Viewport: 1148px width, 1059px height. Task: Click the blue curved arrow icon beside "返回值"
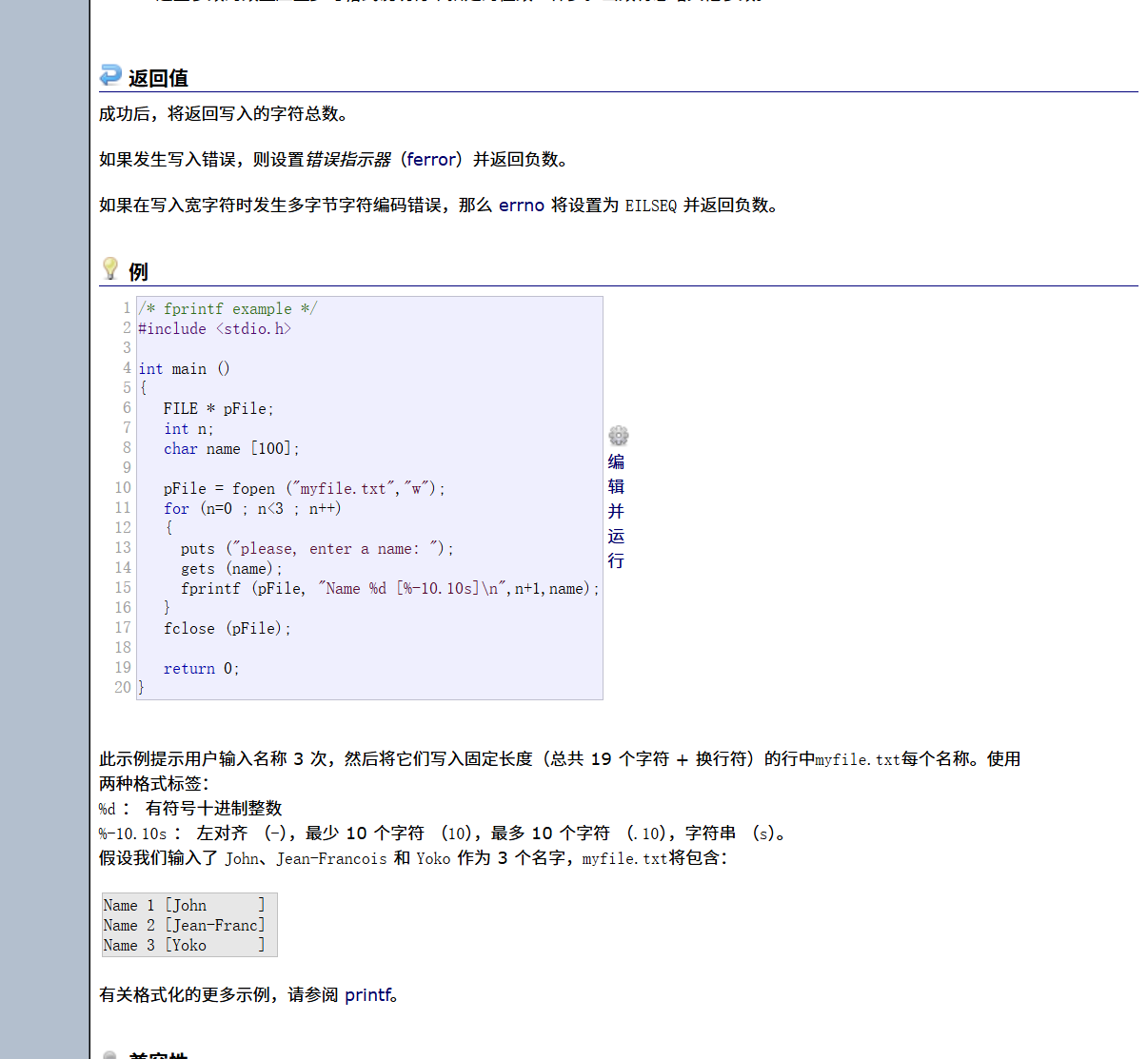click(110, 75)
